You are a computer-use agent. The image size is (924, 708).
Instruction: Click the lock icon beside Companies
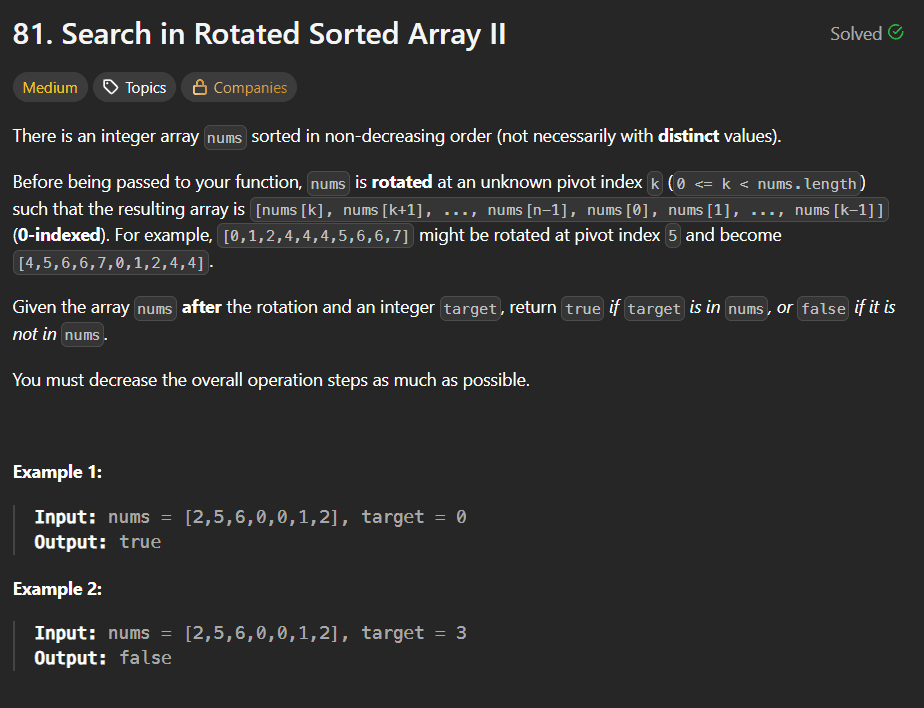[x=203, y=87]
